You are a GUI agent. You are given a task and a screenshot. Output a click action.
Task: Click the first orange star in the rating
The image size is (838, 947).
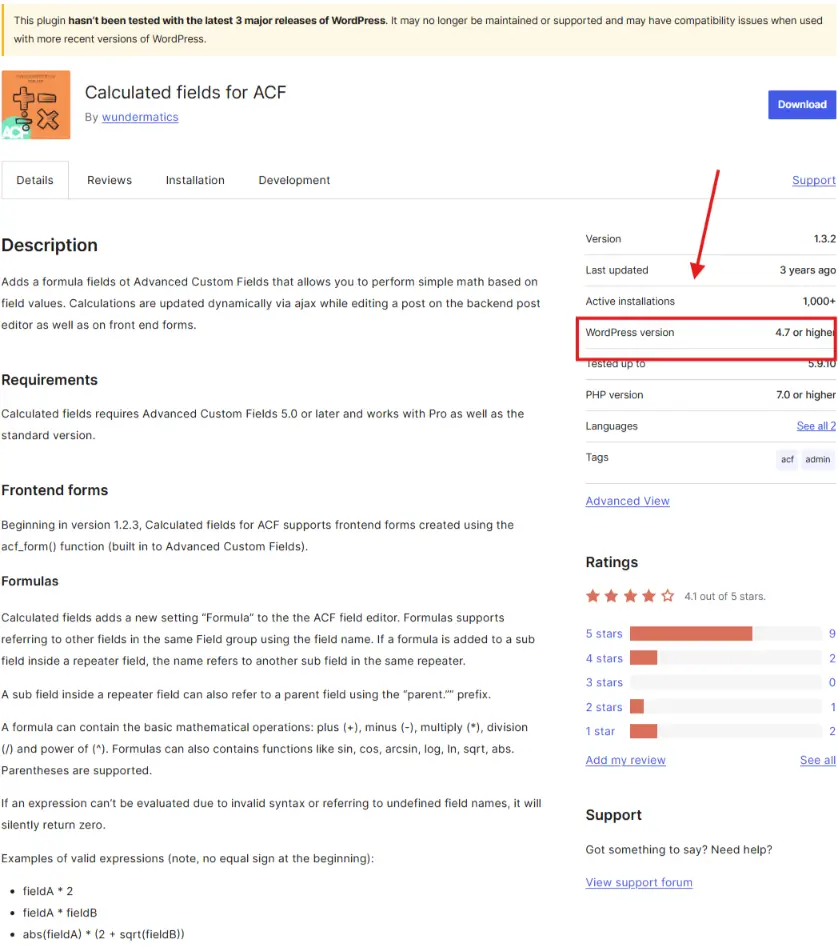tap(594, 595)
